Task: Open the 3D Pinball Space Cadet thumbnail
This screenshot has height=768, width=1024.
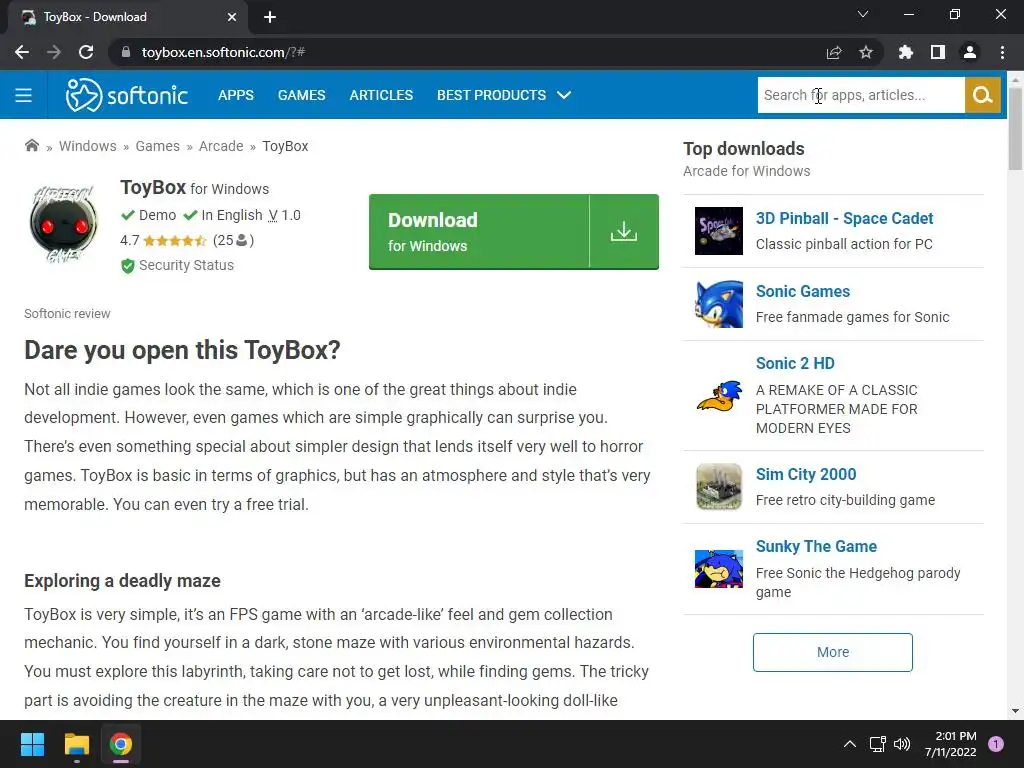Action: 718,231
